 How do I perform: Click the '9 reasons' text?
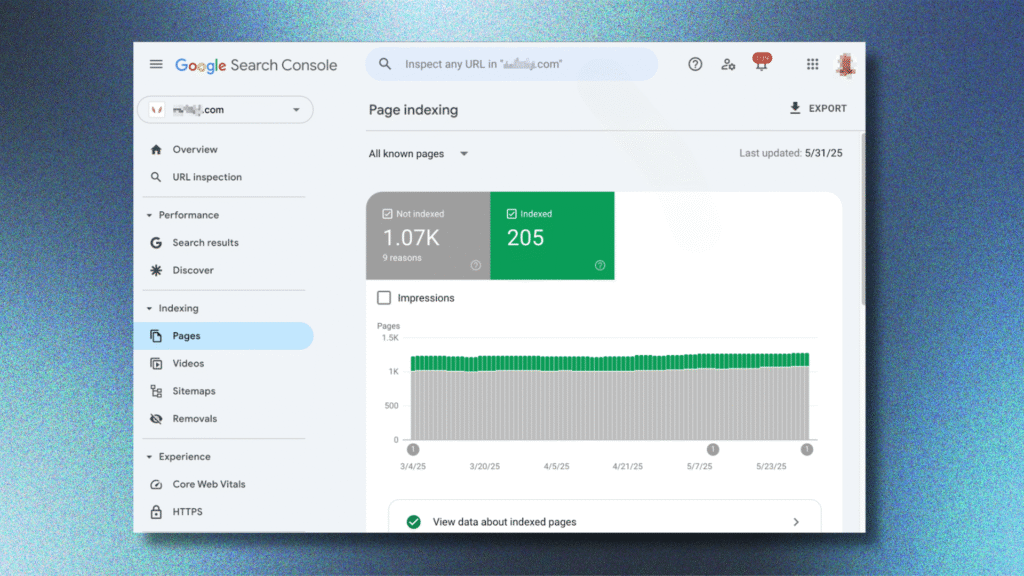click(x=402, y=258)
